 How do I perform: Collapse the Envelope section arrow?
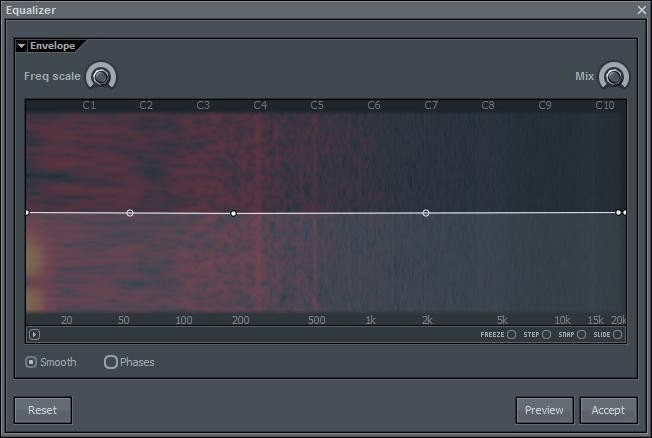(x=22, y=46)
